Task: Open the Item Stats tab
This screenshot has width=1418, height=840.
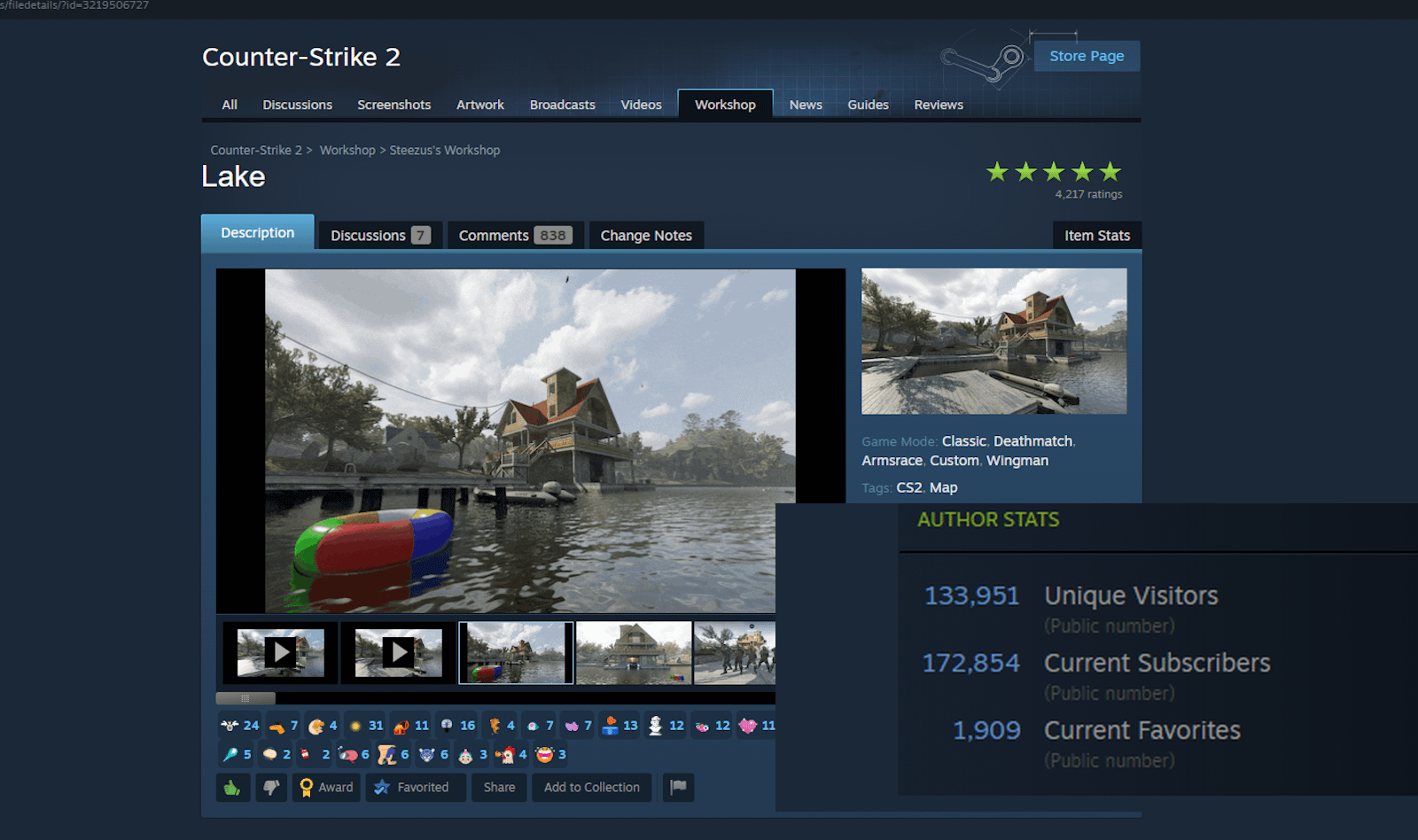Action: tap(1097, 236)
